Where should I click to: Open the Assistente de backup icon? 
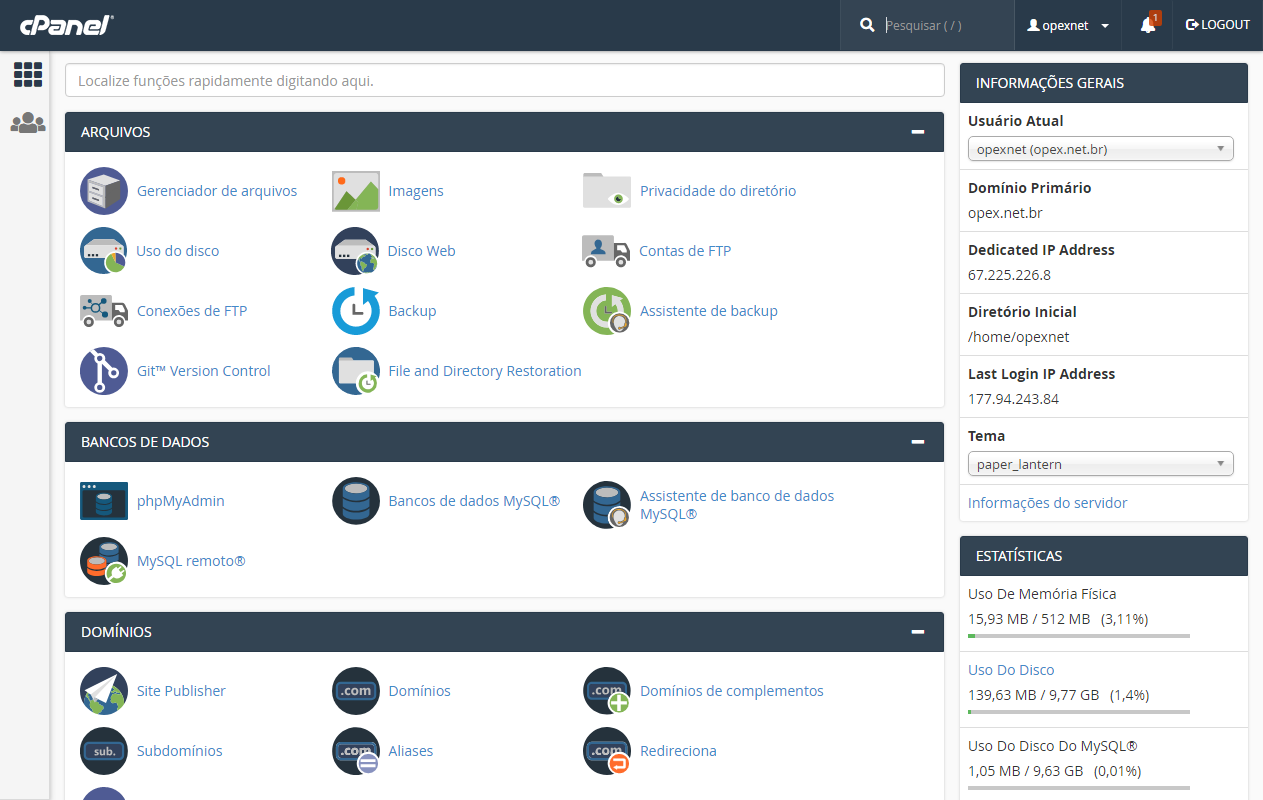point(607,311)
